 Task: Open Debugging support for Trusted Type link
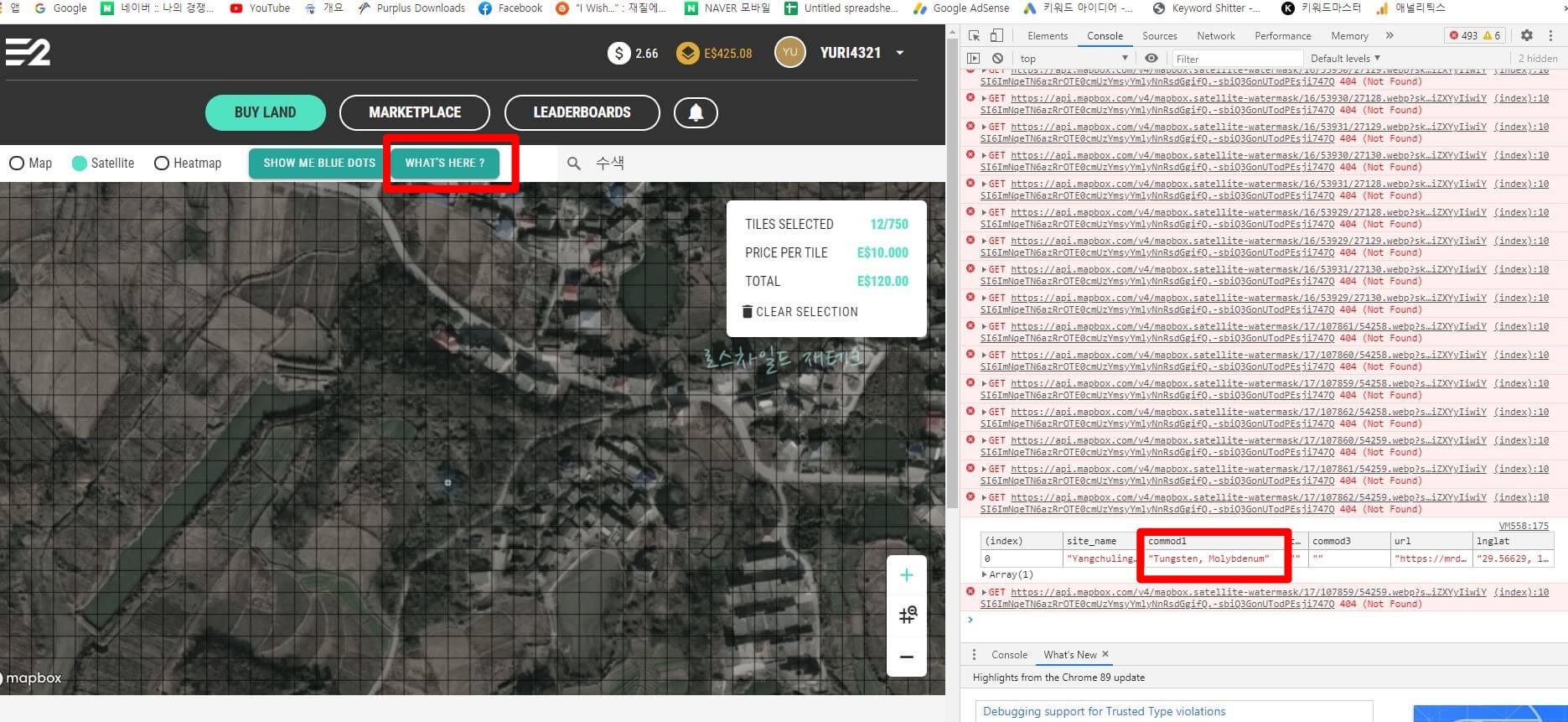pos(1104,711)
